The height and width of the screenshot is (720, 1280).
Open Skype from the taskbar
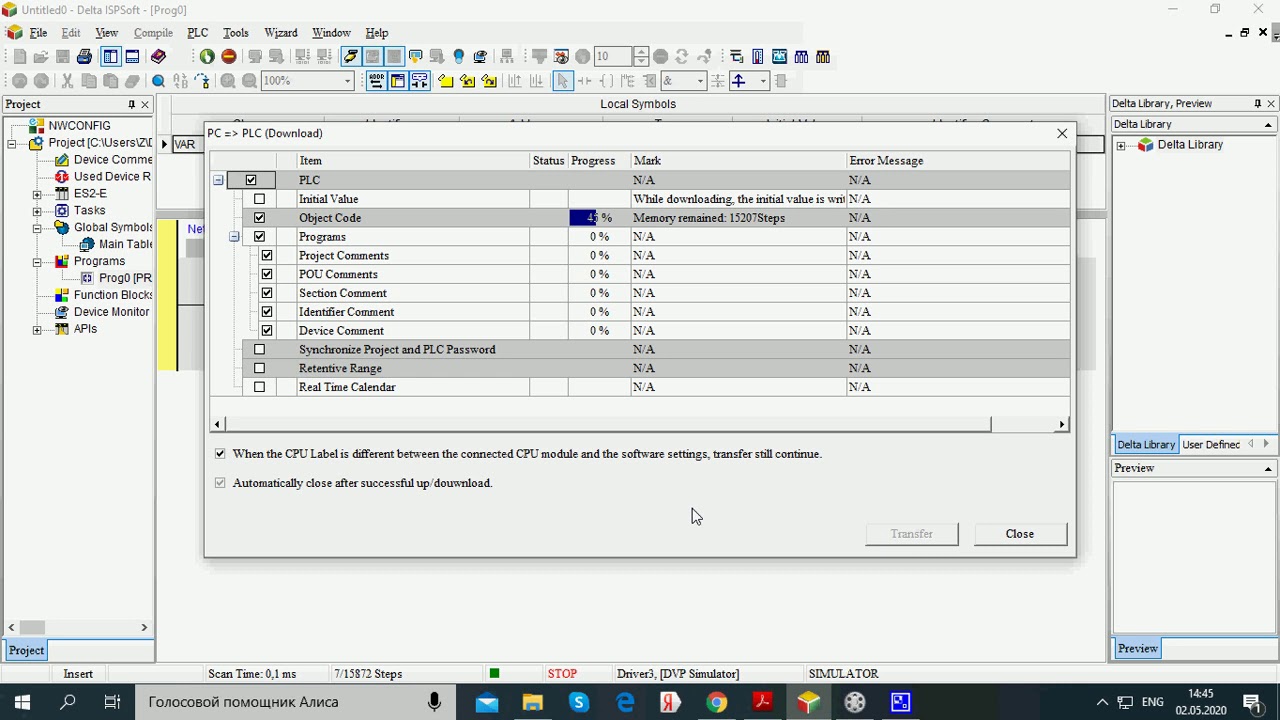[x=578, y=702]
